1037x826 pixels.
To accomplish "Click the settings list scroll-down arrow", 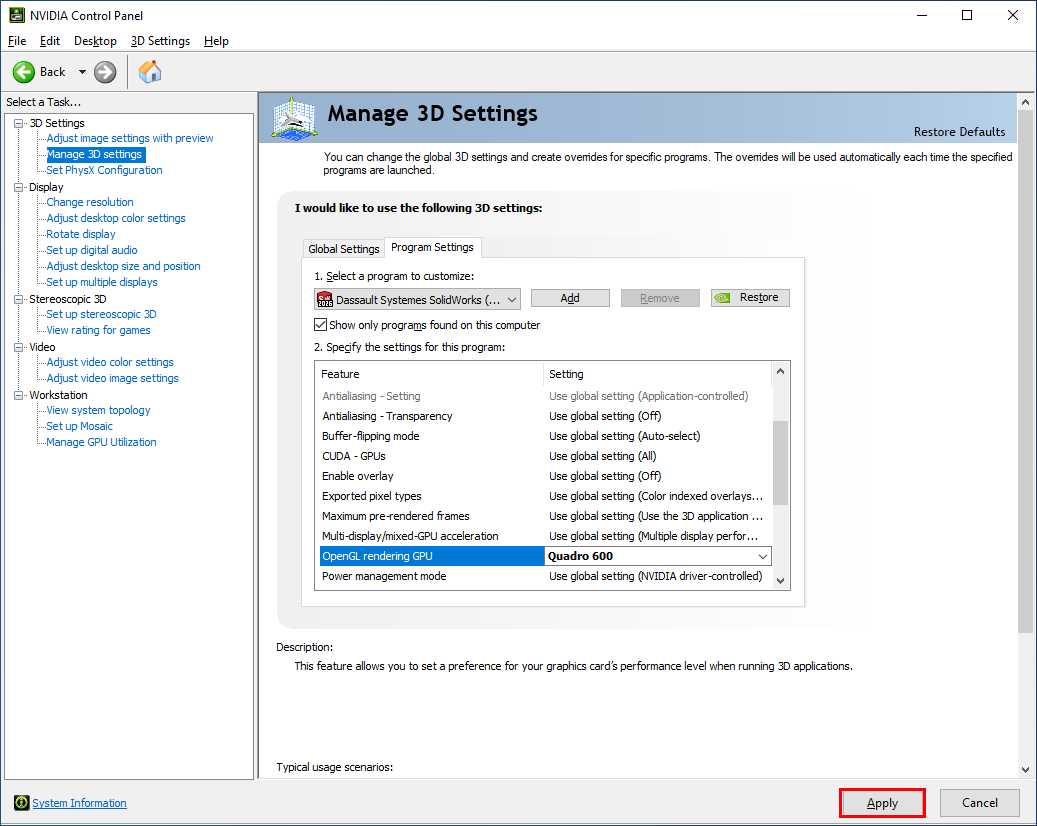I will (x=780, y=580).
